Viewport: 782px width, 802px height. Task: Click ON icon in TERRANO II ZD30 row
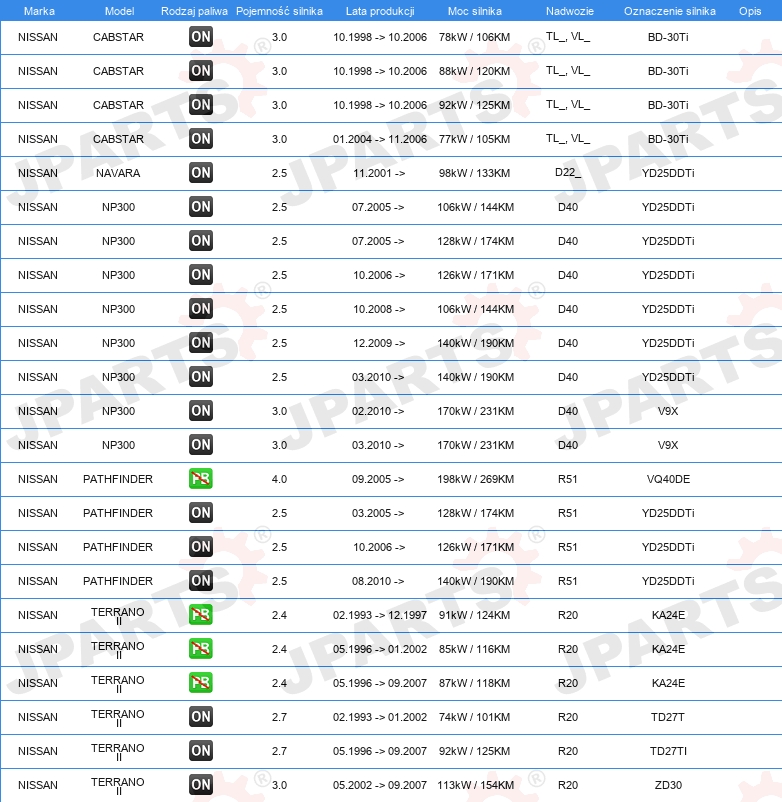(200, 785)
